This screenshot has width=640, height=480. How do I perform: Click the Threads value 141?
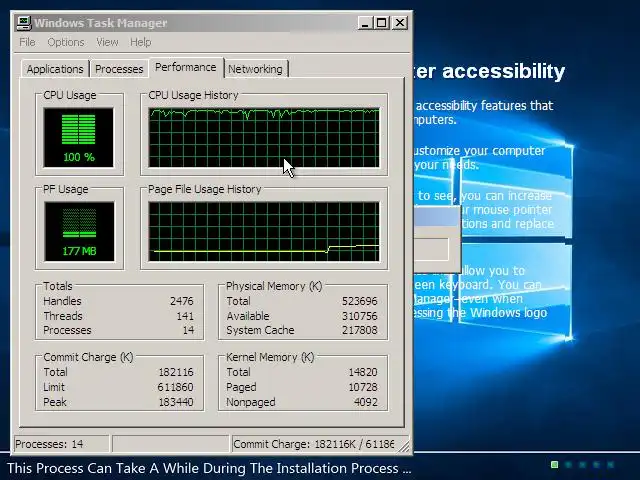[185, 316]
